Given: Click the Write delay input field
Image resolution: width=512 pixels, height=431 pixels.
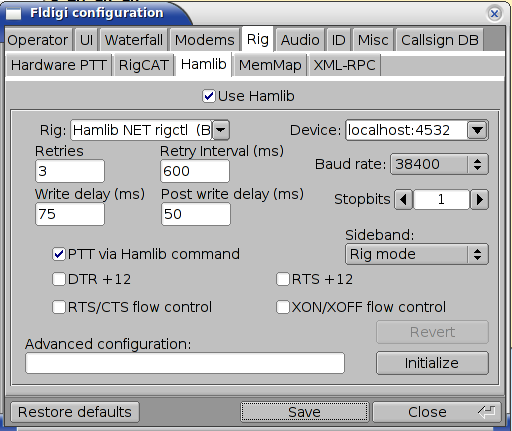Looking at the screenshot, I should coord(70,214).
